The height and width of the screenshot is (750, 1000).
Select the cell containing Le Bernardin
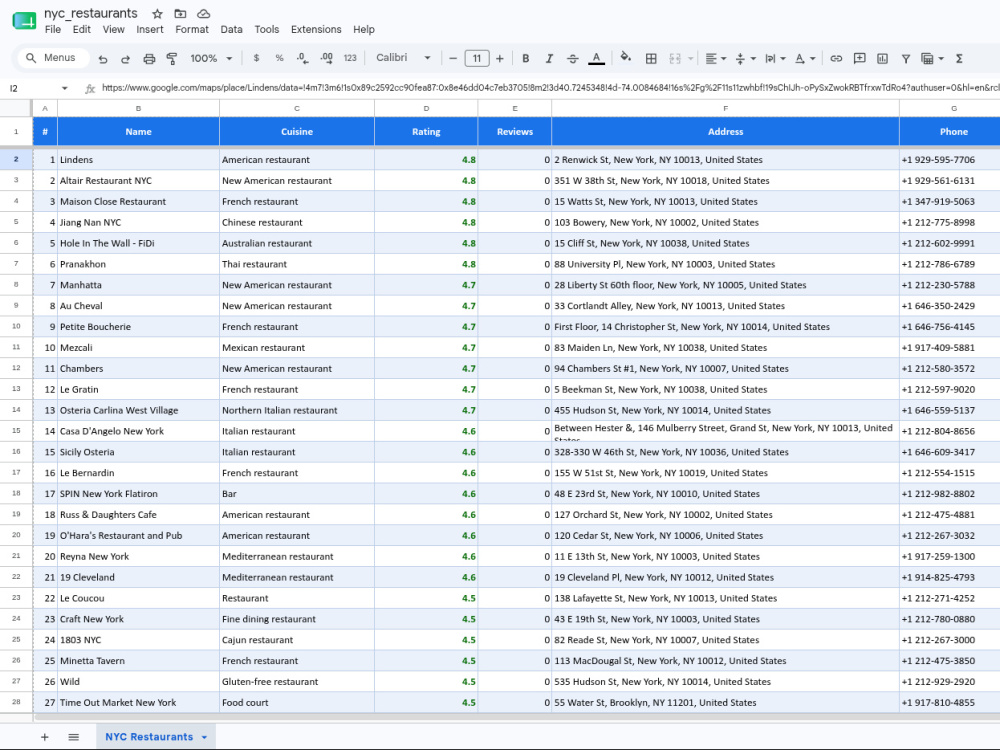click(138, 473)
